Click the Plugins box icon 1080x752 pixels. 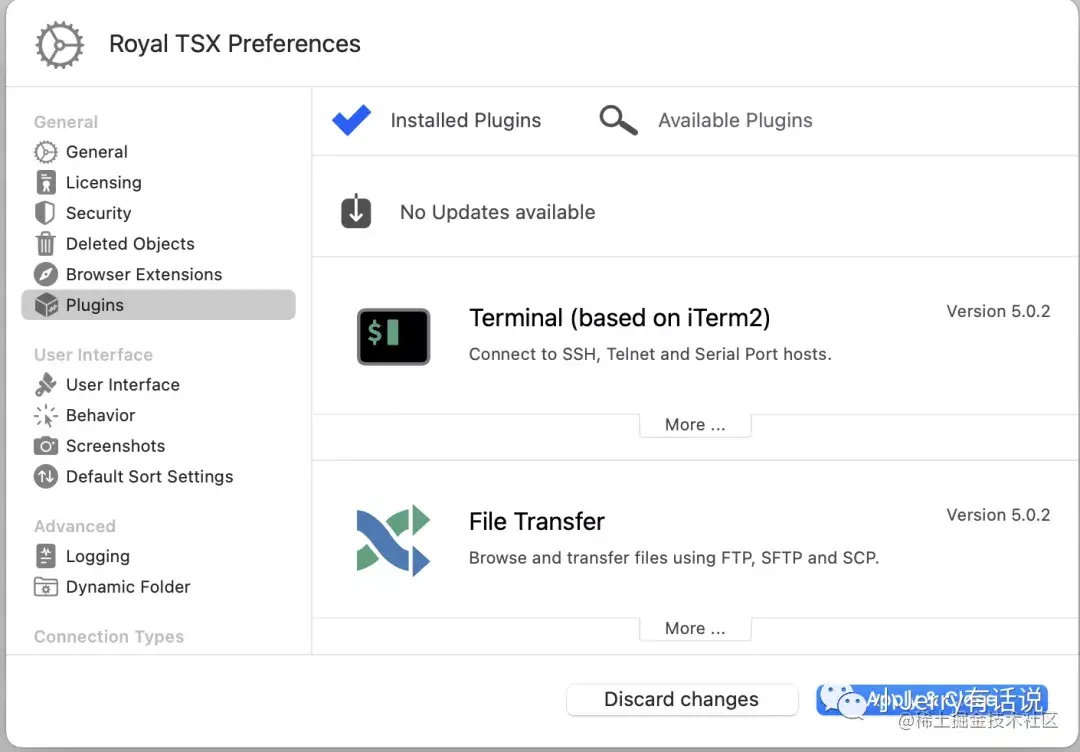point(46,304)
